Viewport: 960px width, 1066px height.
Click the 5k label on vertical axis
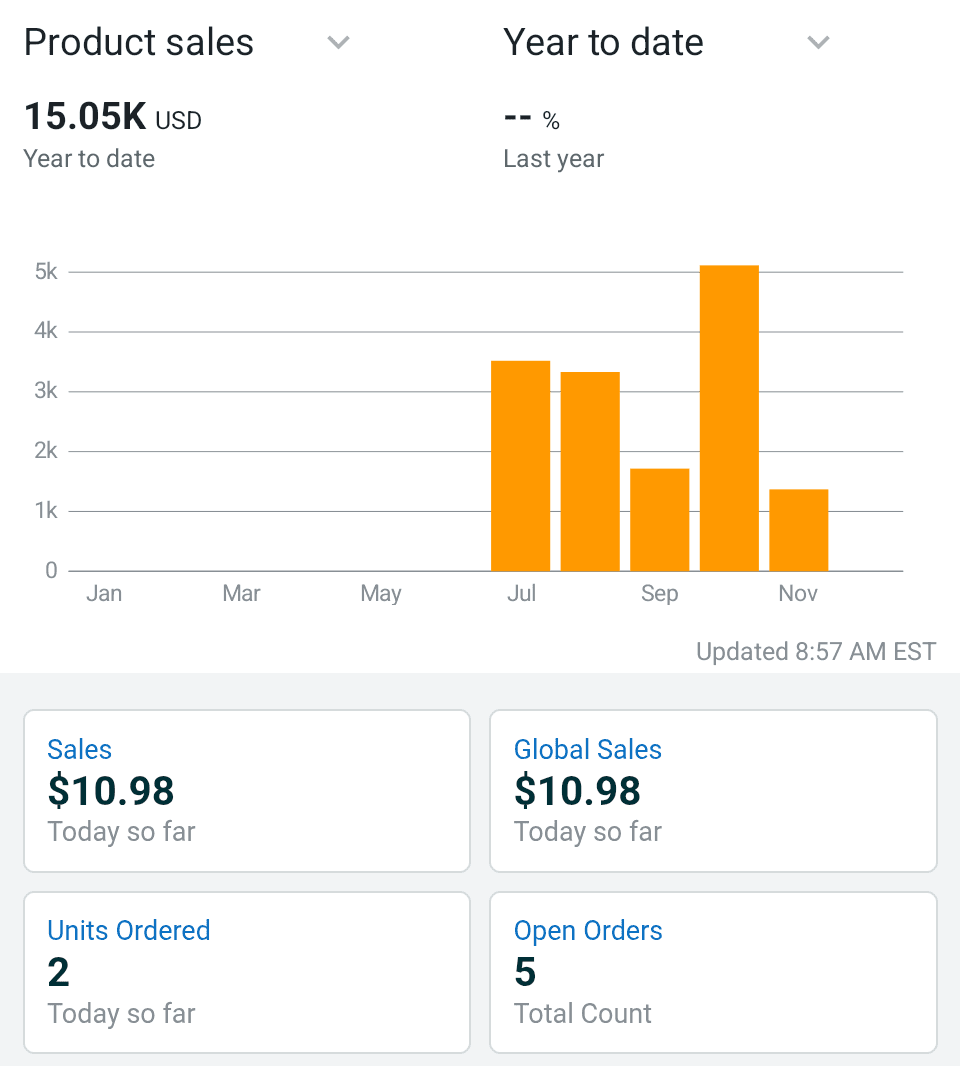[x=46, y=272]
